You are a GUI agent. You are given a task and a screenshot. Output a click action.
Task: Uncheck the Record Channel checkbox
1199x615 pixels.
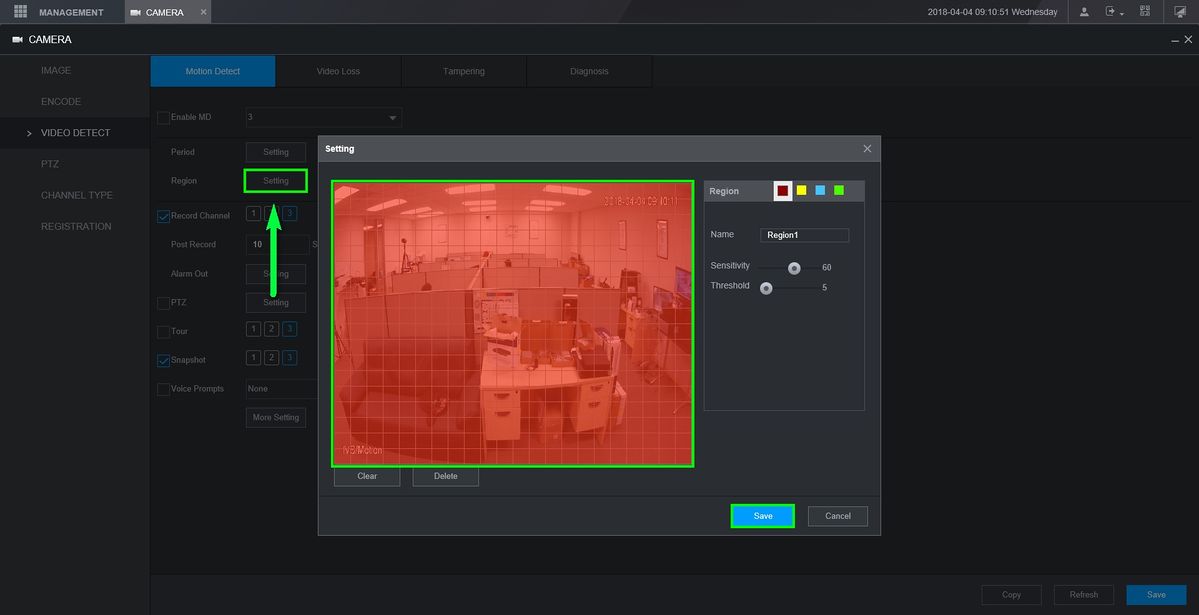click(x=163, y=216)
